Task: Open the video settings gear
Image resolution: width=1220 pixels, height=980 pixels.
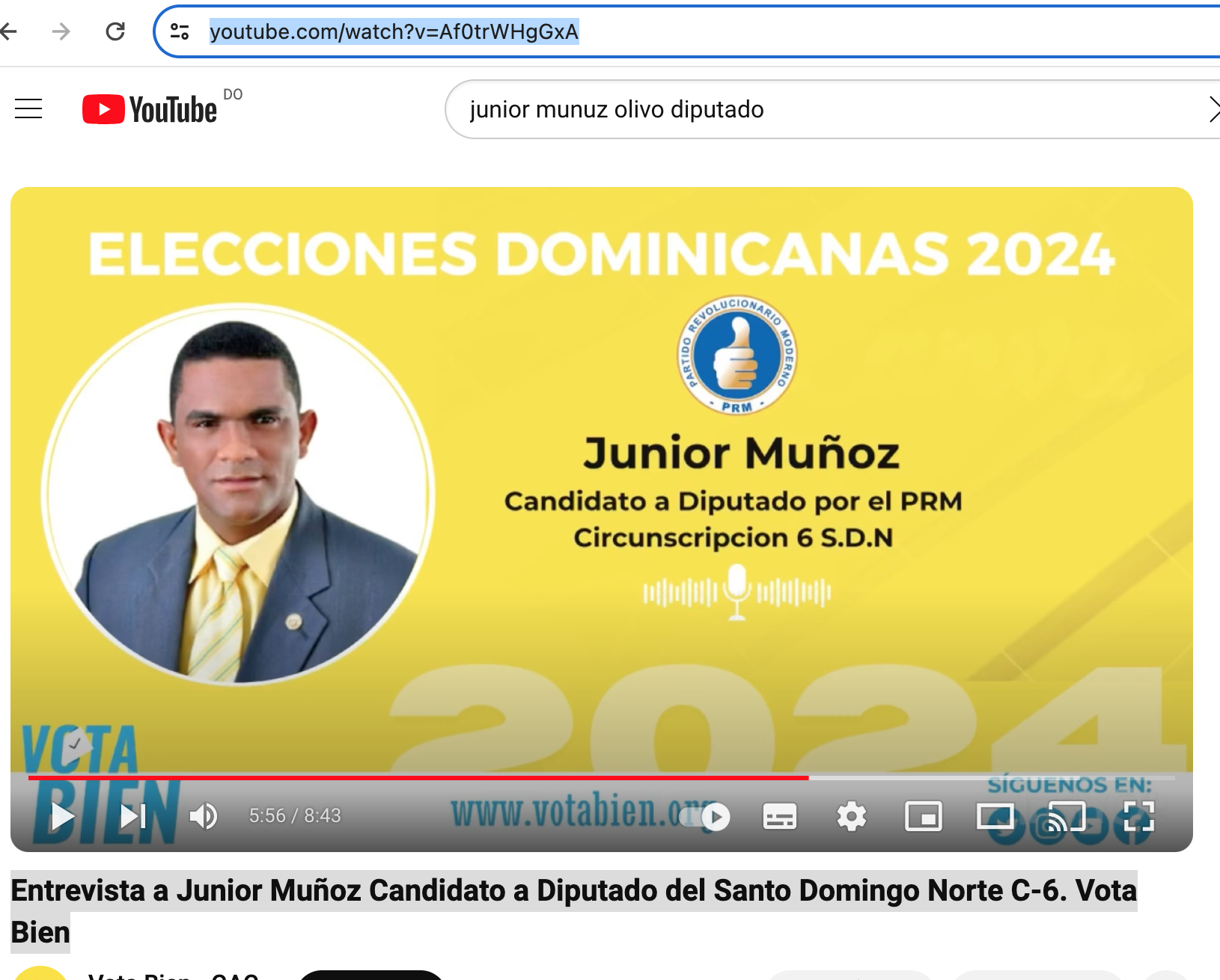Action: (851, 816)
